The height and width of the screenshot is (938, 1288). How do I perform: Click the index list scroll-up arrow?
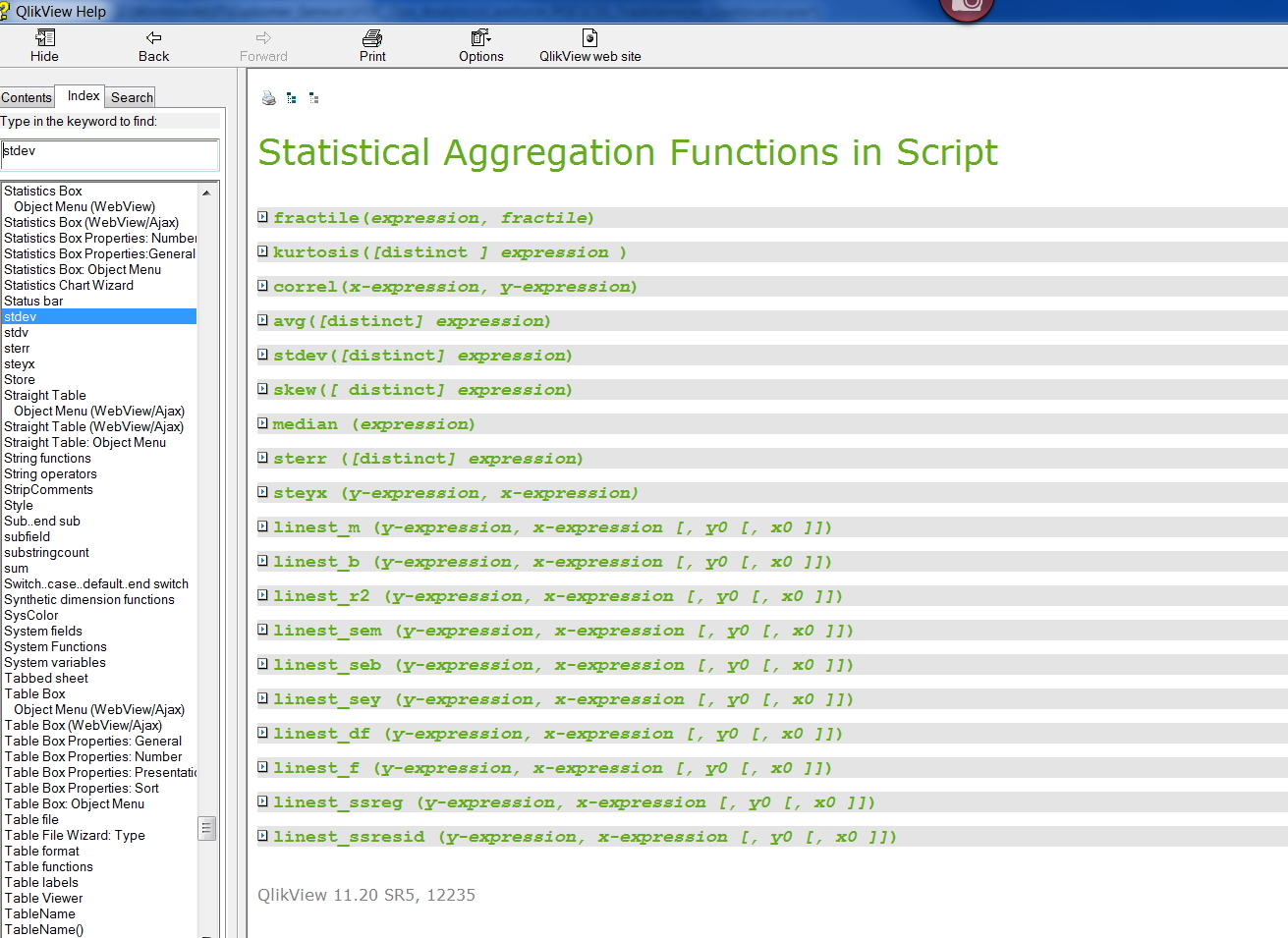(x=206, y=193)
